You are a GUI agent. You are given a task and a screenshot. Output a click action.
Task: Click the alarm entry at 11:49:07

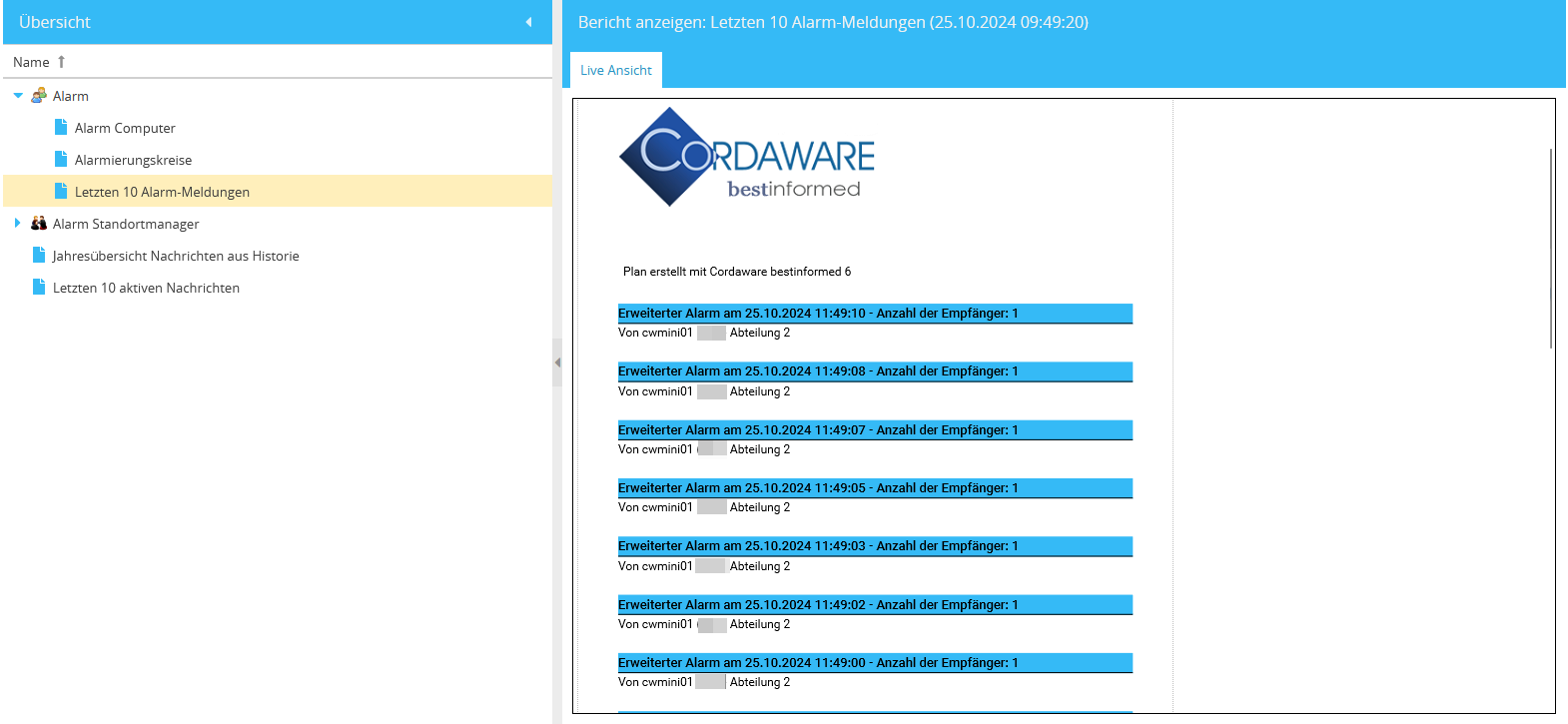tap(875, 430)
